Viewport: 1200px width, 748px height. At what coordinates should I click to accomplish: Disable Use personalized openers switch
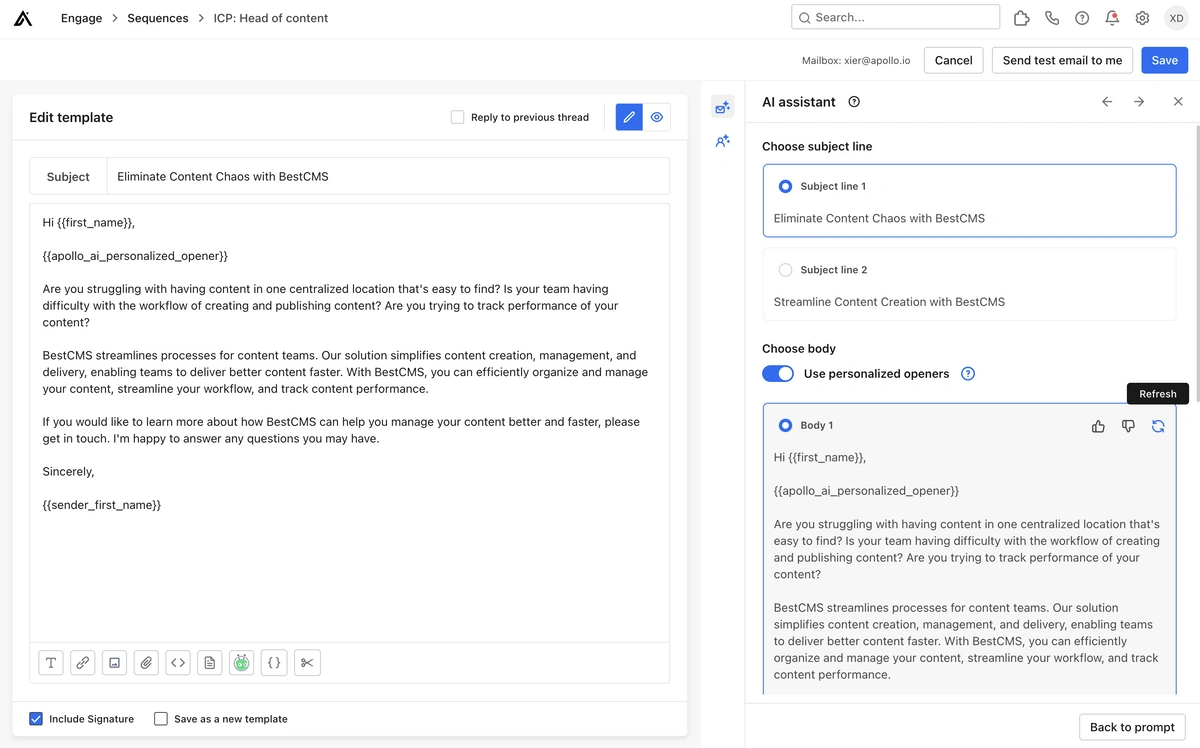pos(778,374)
